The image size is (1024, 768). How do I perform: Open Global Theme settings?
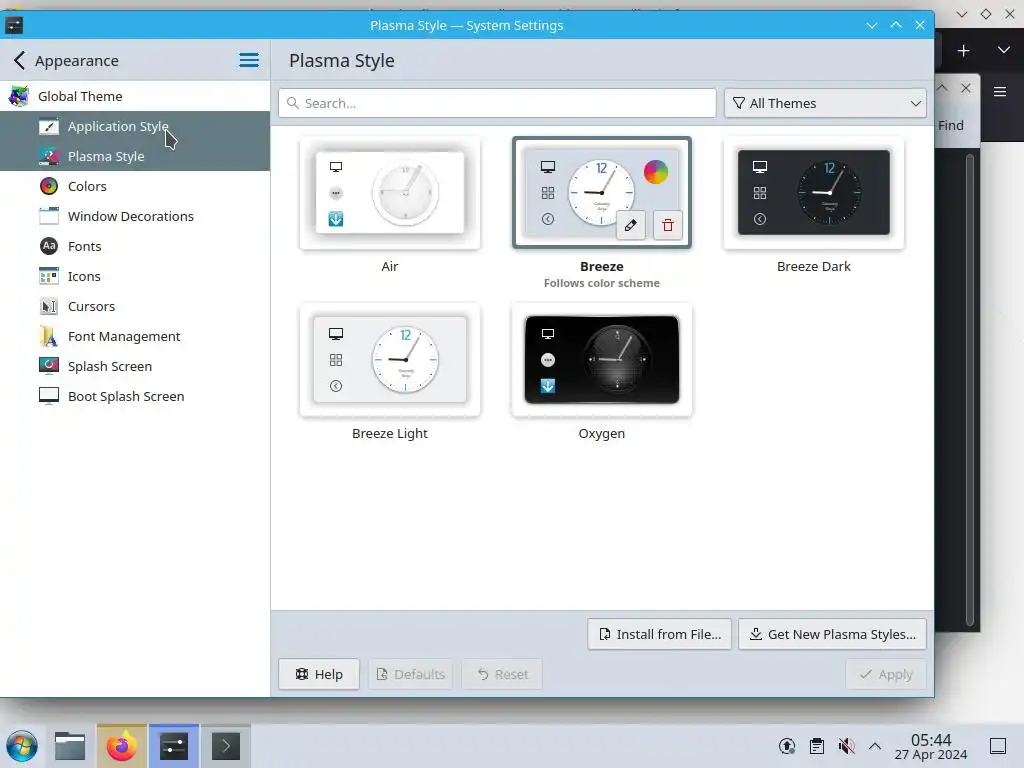click(135, 96)
